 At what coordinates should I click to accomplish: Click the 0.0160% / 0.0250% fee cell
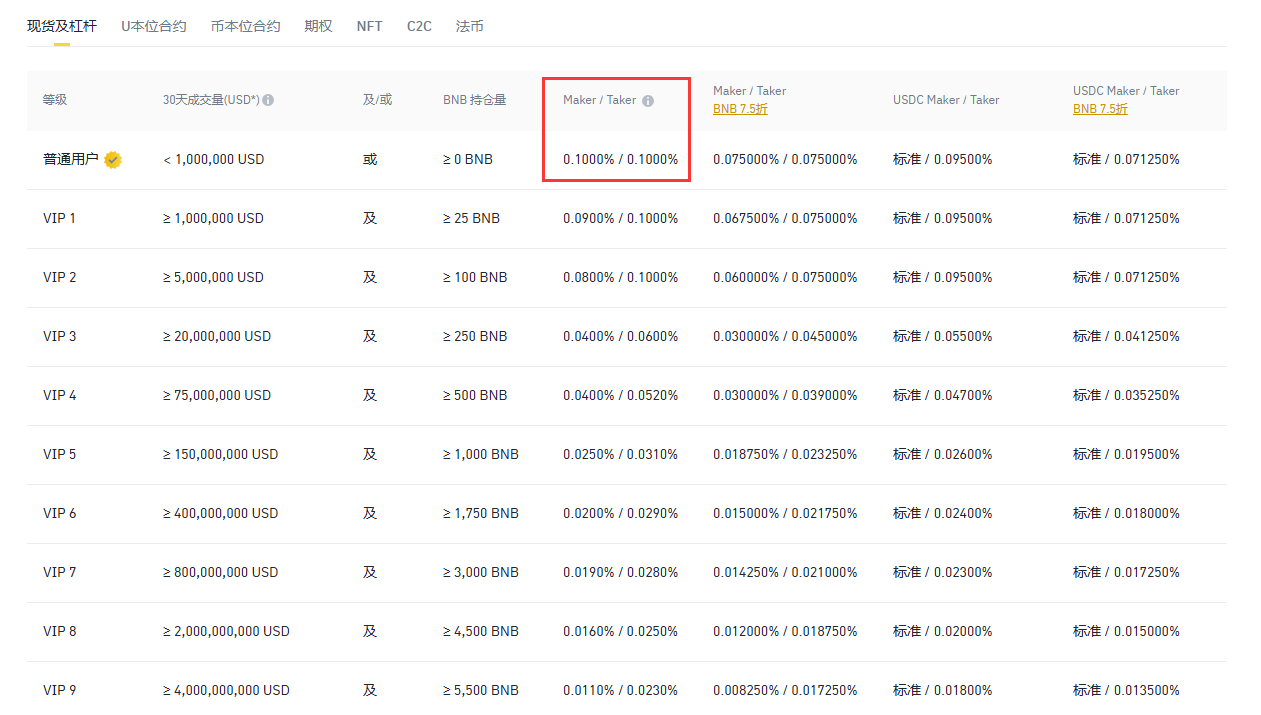pos(621,631)
